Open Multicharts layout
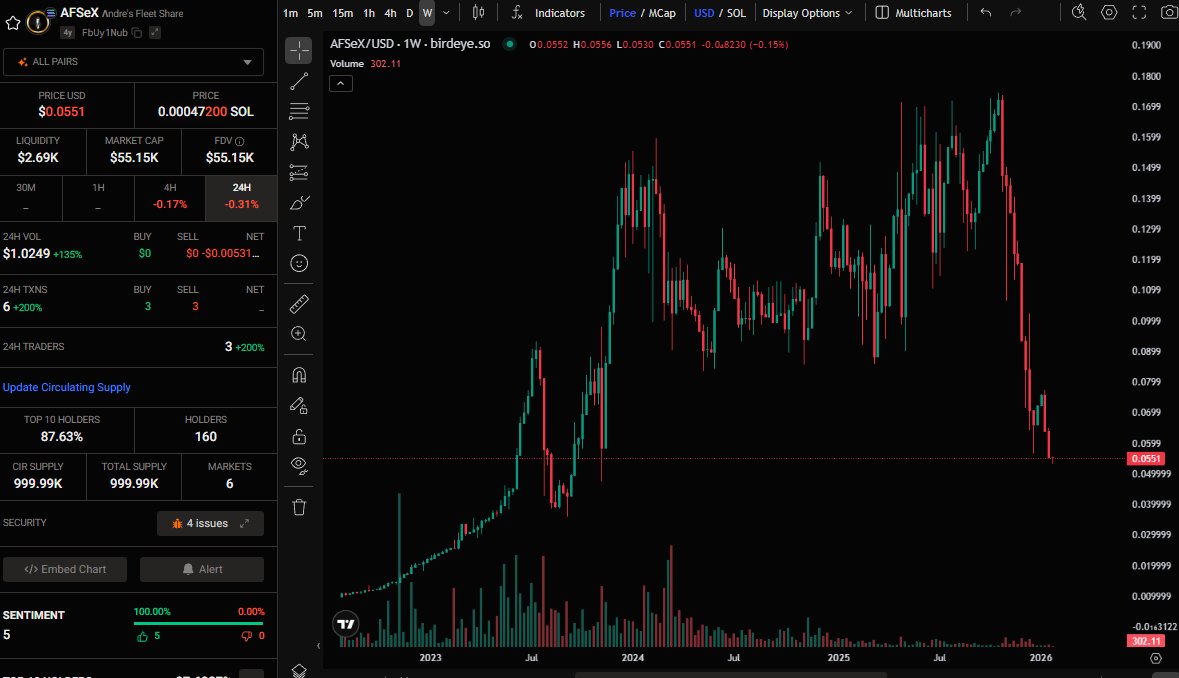Image resolution: width=1179 pixels, height=678 pixels. point(914,13)
